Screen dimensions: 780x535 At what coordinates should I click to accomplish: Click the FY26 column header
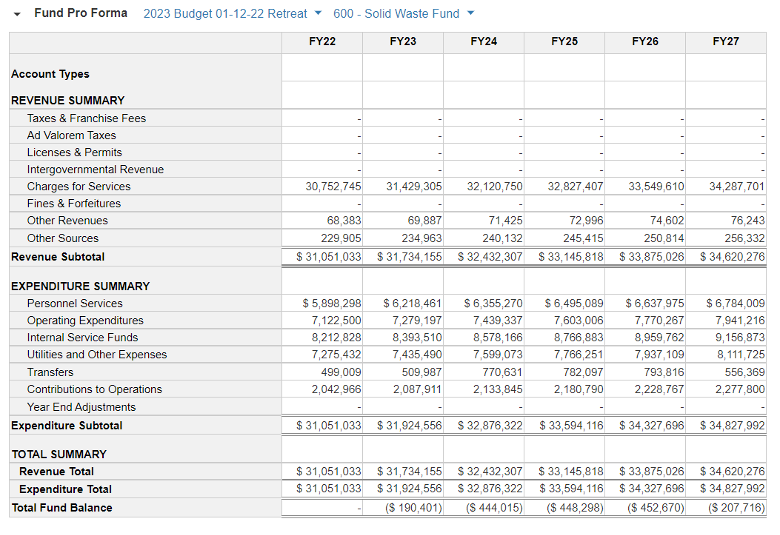[x=645, y=41]
